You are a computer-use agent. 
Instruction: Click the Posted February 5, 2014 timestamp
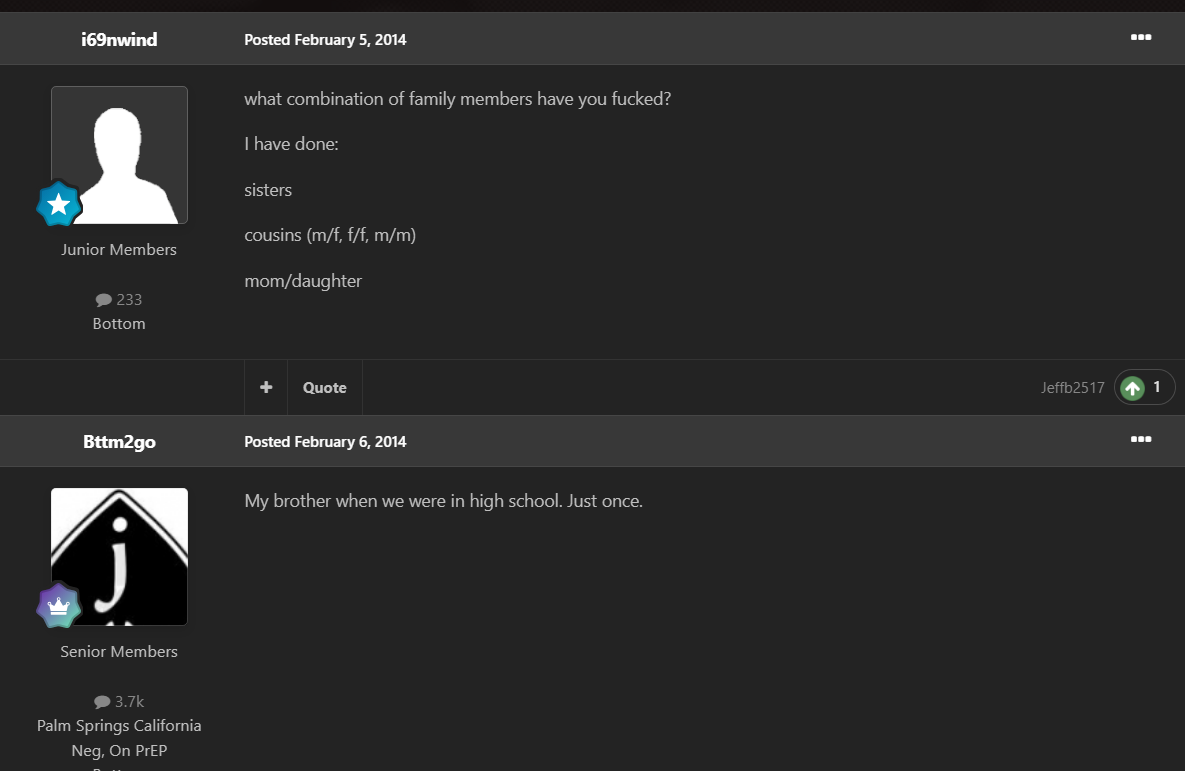pyautogui.click(x=325, y=39)
